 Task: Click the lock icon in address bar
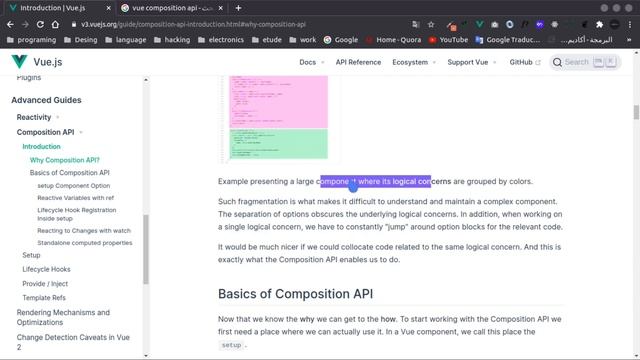coord(74,24)
